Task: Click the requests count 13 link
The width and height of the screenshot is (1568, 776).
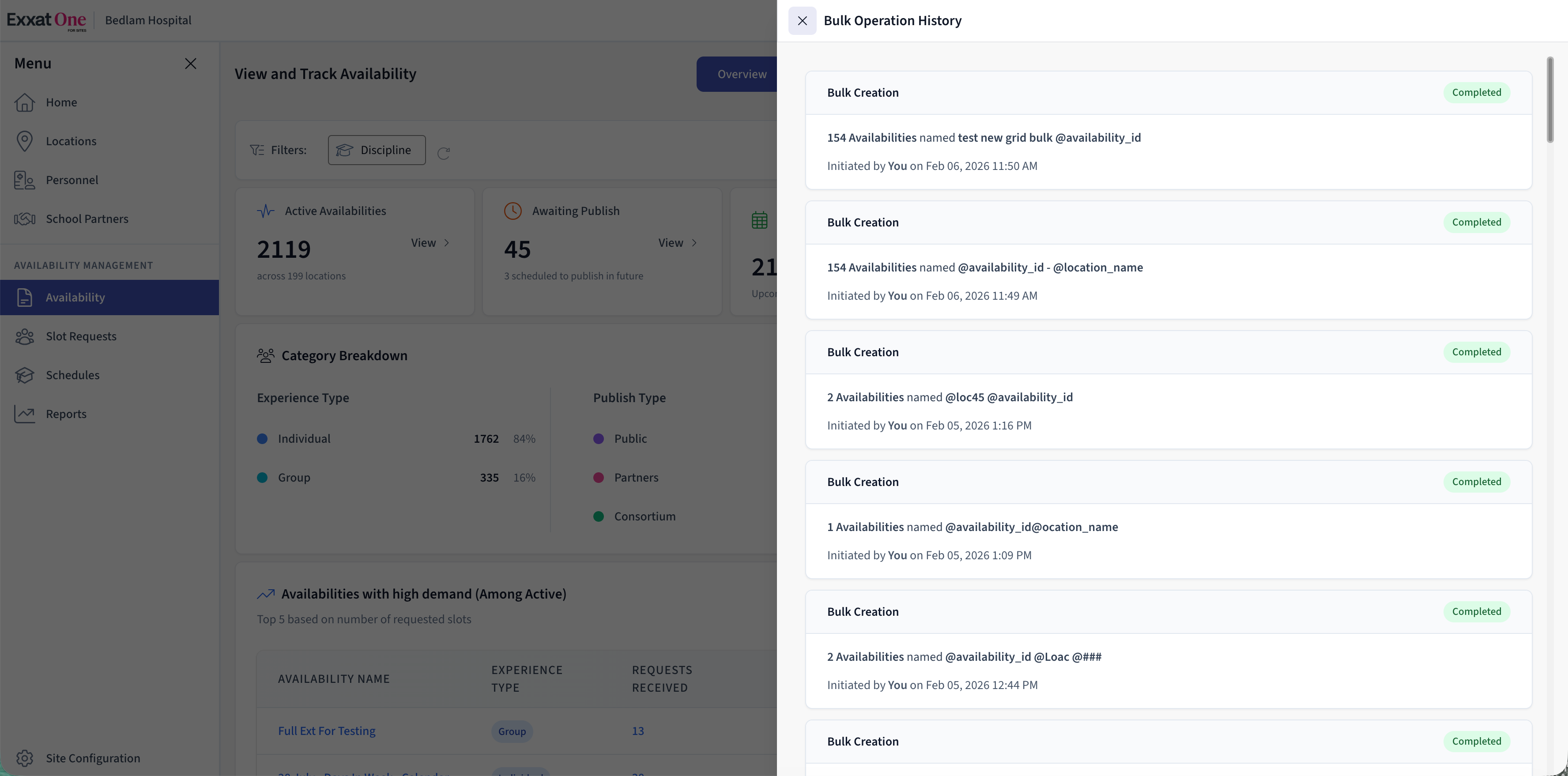Action: point(637,731)
